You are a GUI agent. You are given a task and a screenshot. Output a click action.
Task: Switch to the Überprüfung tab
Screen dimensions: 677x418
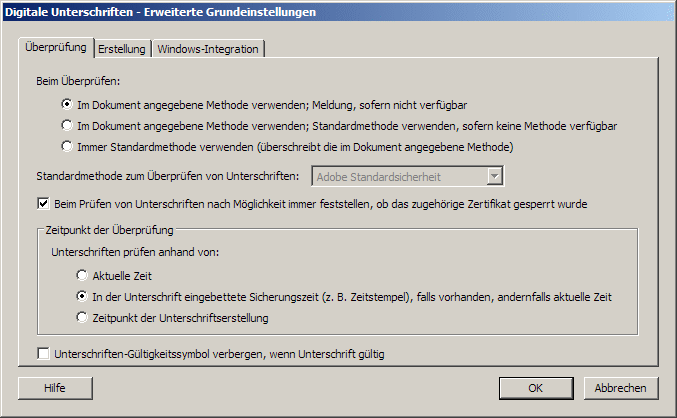click(x=56, y=48)
